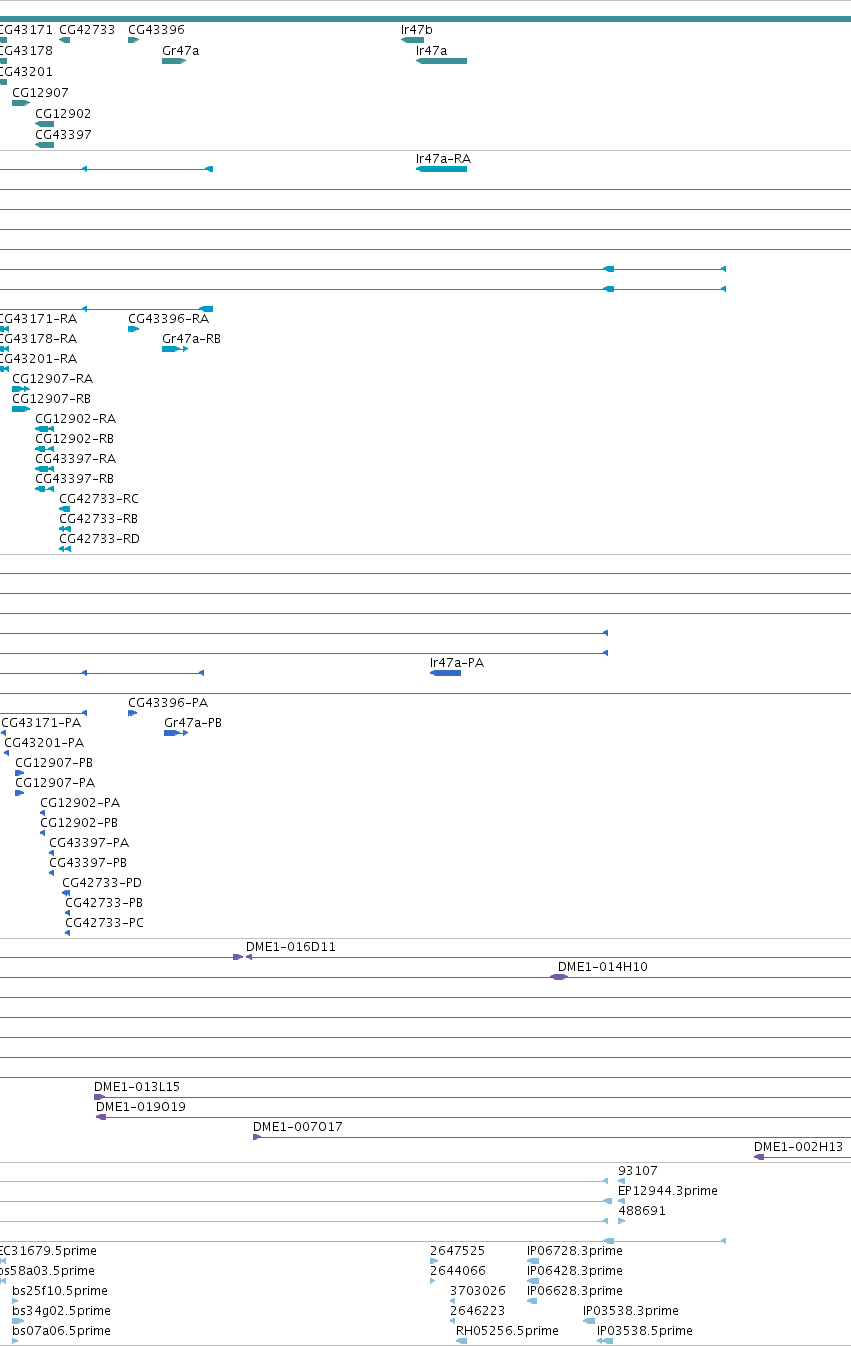Open protein CG12907-PA

[55, 782]
